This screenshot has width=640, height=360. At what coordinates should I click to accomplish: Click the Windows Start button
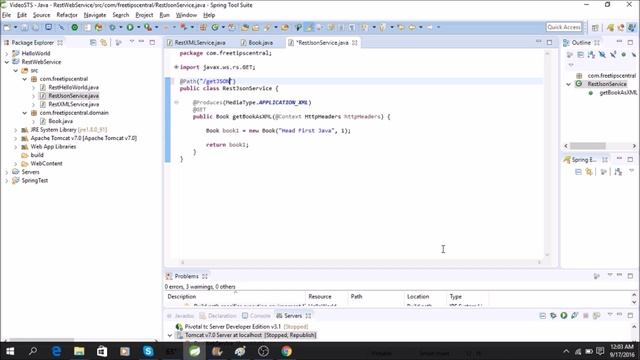pos(10,351)
